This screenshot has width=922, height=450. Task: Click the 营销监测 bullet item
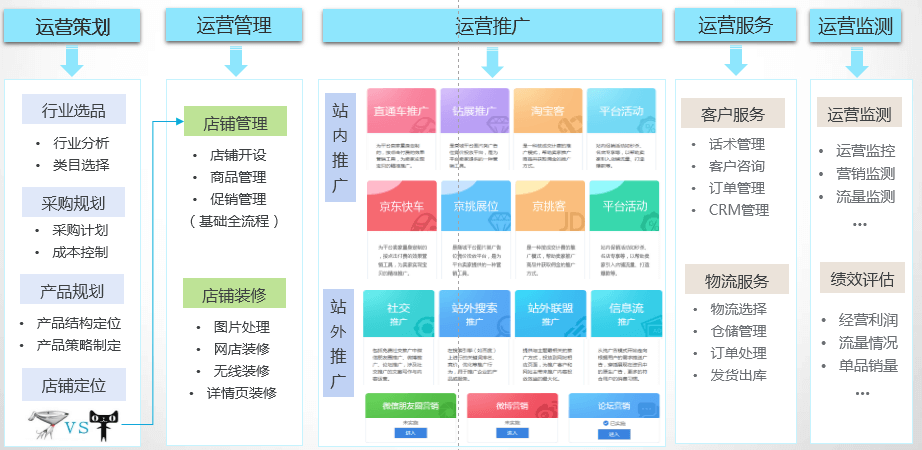[x=866, y=173]
